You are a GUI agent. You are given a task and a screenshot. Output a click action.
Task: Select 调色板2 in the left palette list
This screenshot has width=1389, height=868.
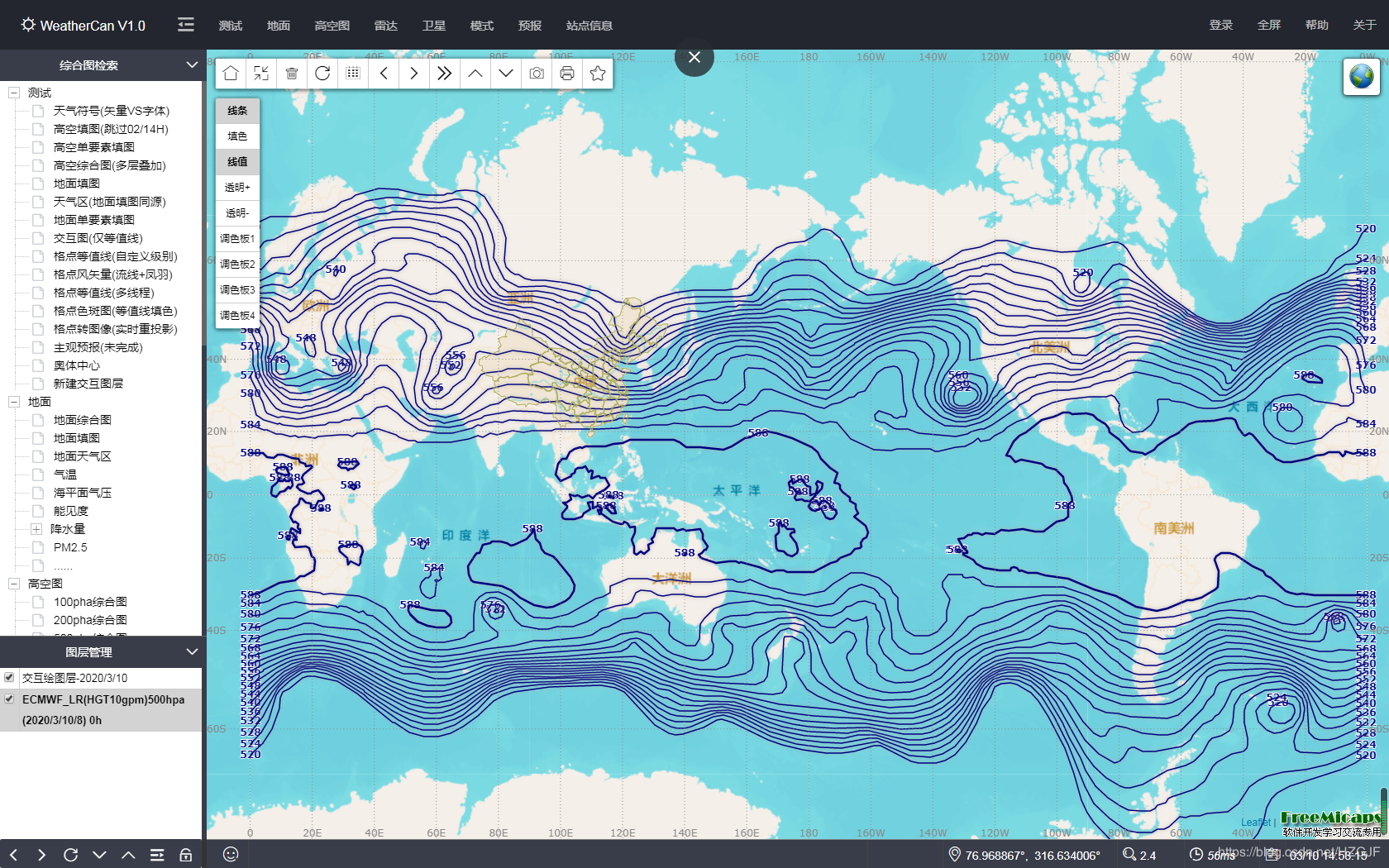point(237,264)
